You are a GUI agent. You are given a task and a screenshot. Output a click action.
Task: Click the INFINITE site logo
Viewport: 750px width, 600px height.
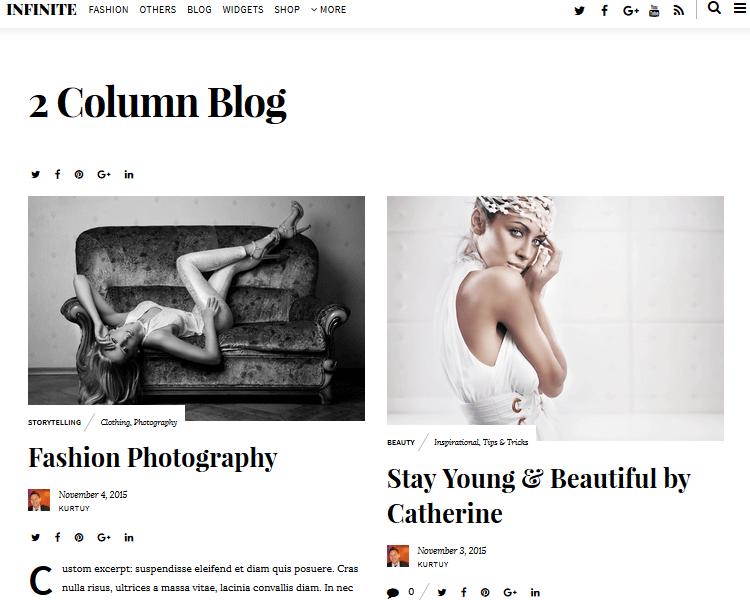[42, 10]
